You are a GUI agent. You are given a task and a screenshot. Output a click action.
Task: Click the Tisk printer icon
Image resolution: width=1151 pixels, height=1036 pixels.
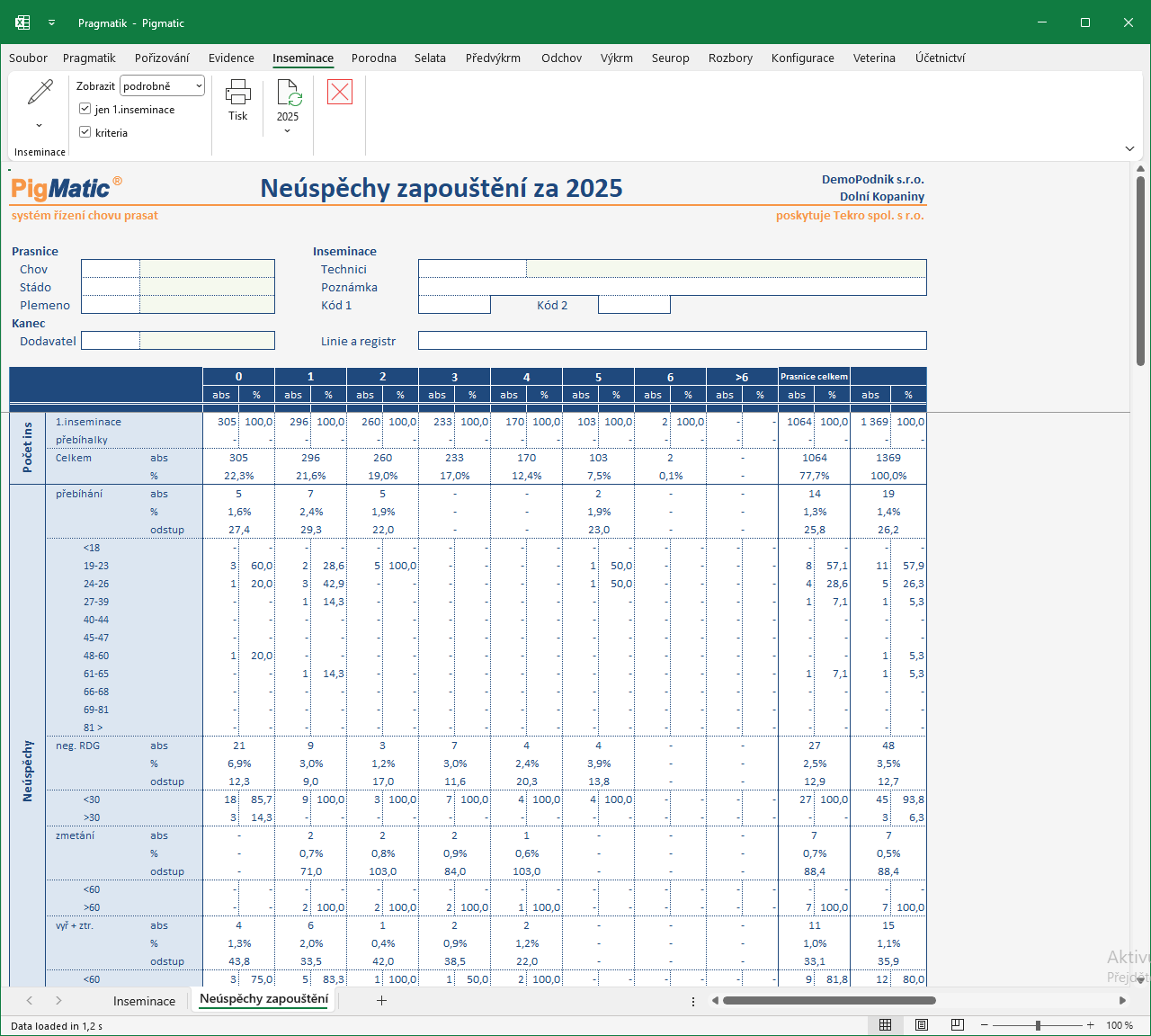(237, 93)
